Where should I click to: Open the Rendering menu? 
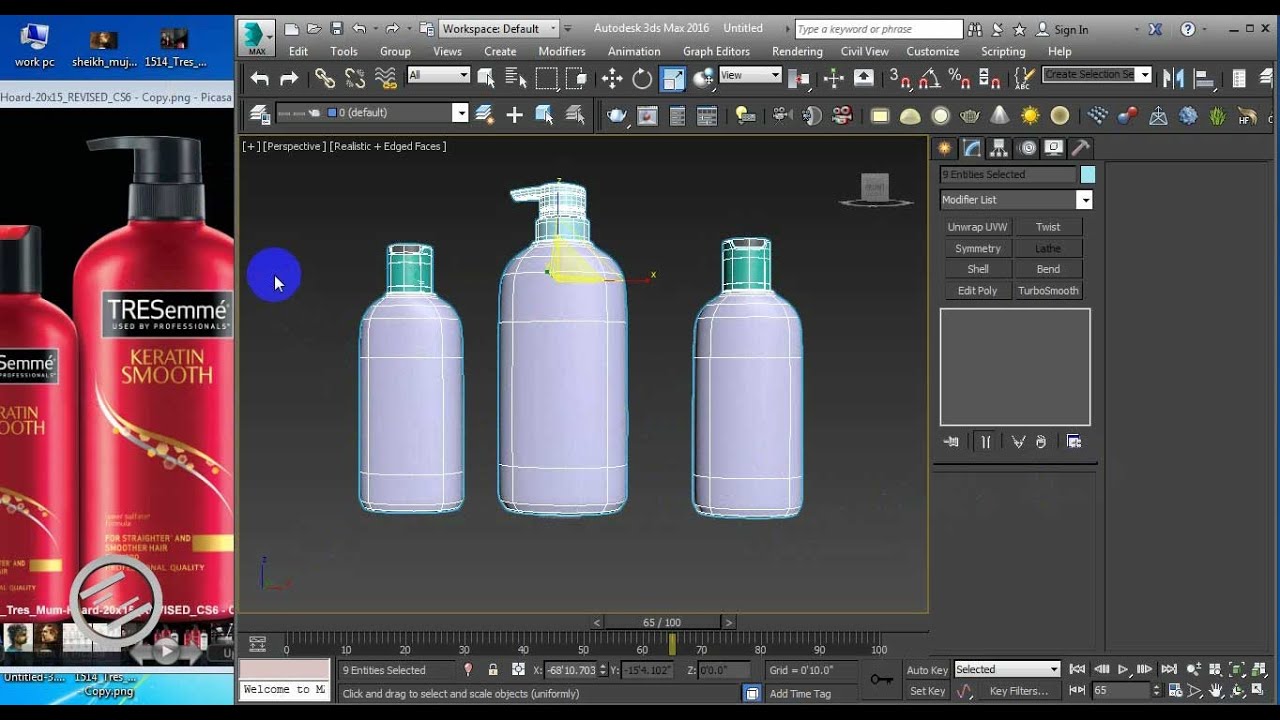[x=797, y=51]
